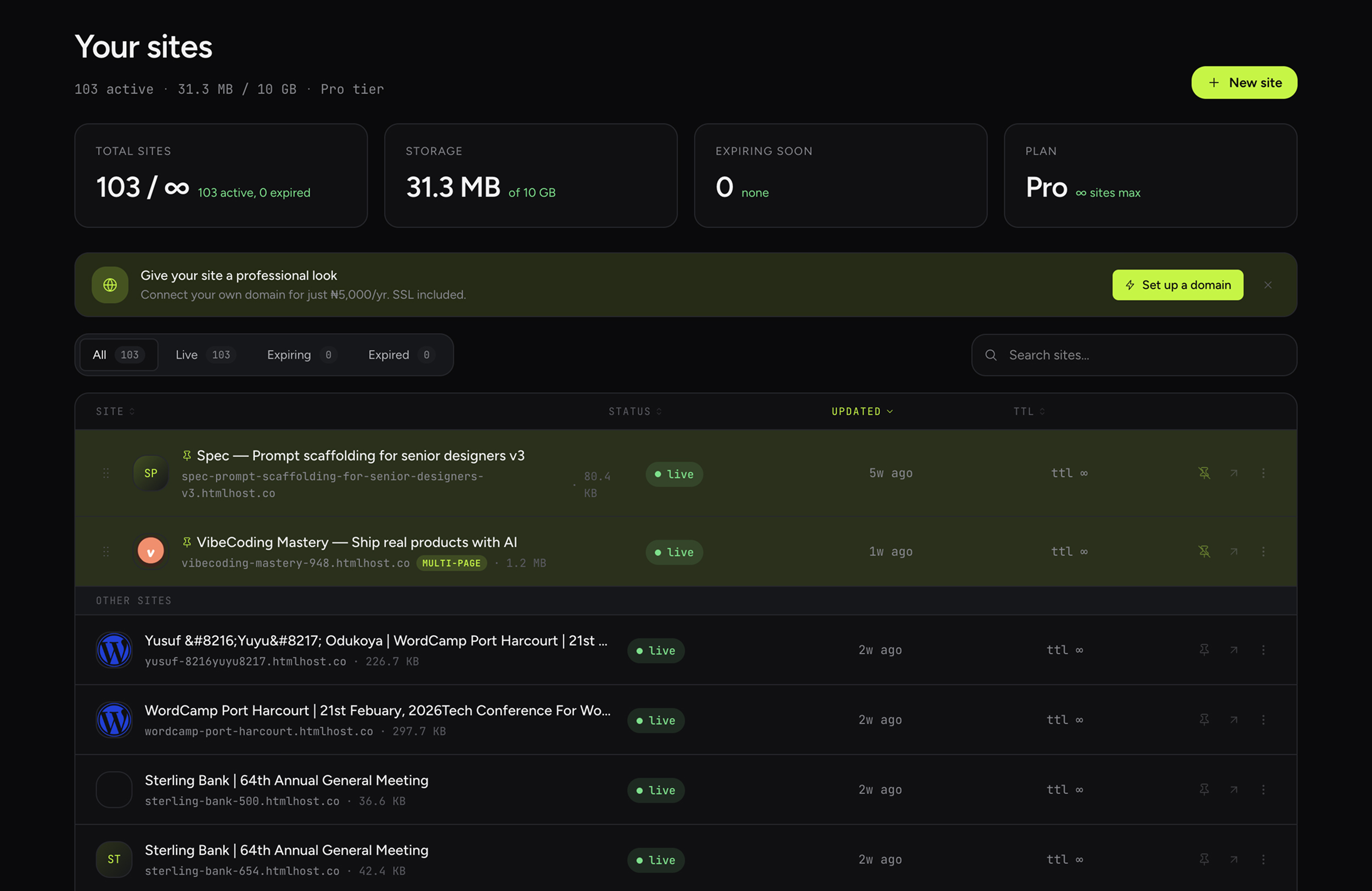Pin the wordcamp-port-harcourt site row
Viewport: 1372px width, 891px height.
[1204, 720]
